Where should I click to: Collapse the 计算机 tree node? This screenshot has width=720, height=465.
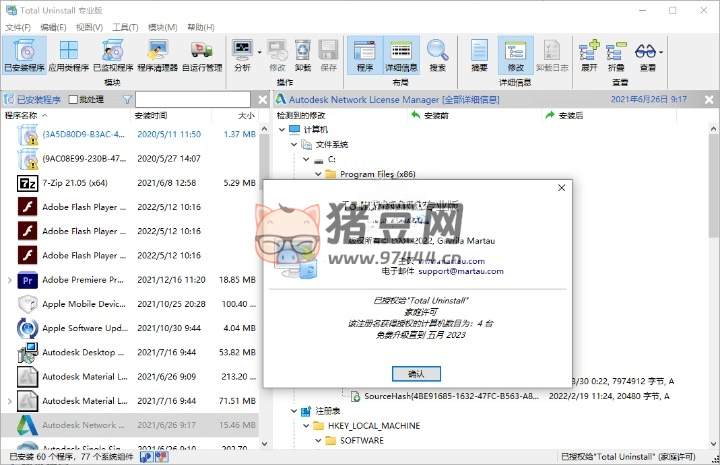(x=281, y=130)
